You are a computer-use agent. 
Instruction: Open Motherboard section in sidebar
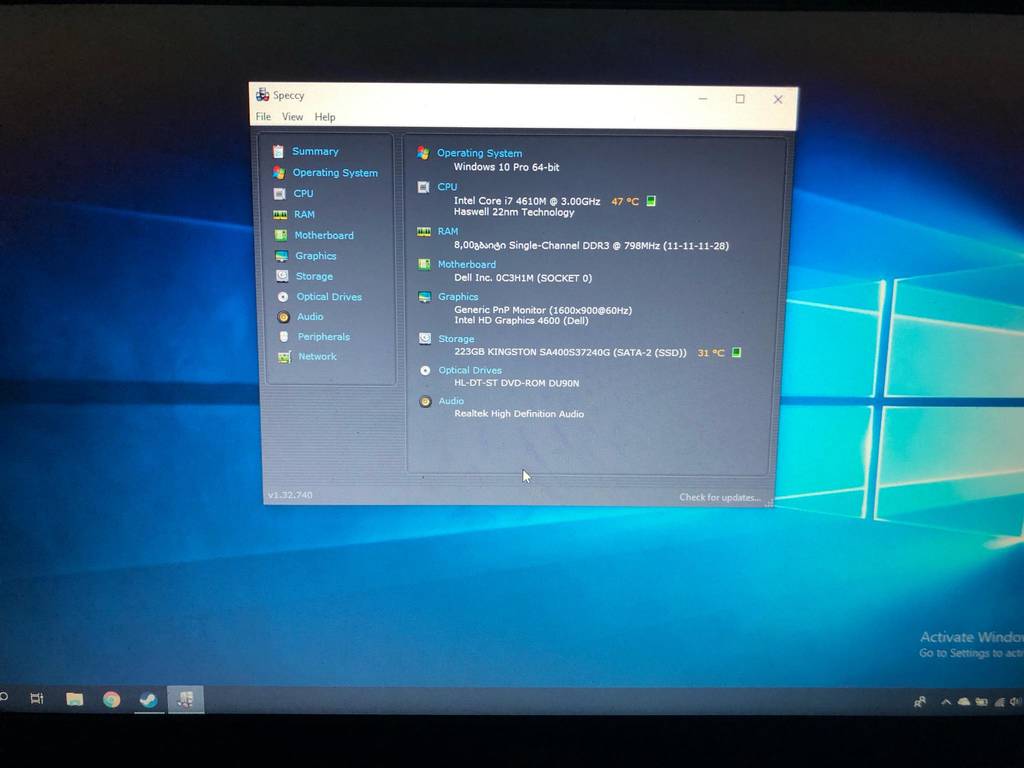coord(324,235)
